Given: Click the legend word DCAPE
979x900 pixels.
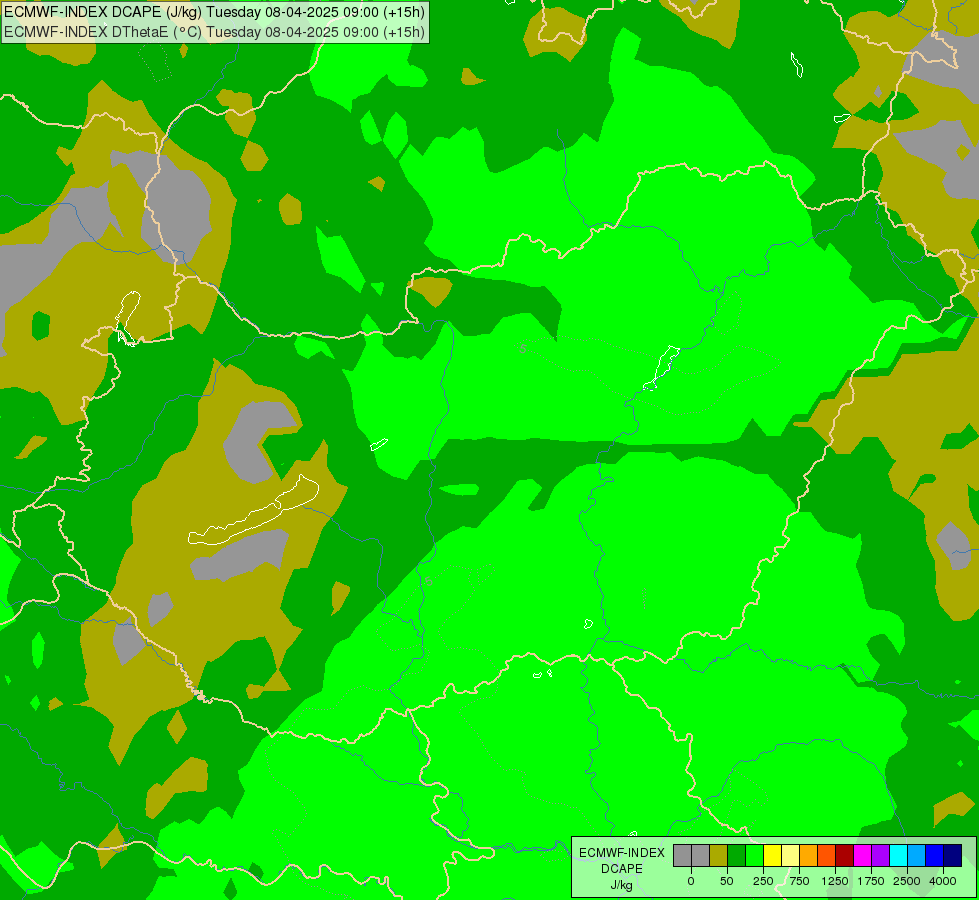Looking at the screenshot, I should 622,869.
